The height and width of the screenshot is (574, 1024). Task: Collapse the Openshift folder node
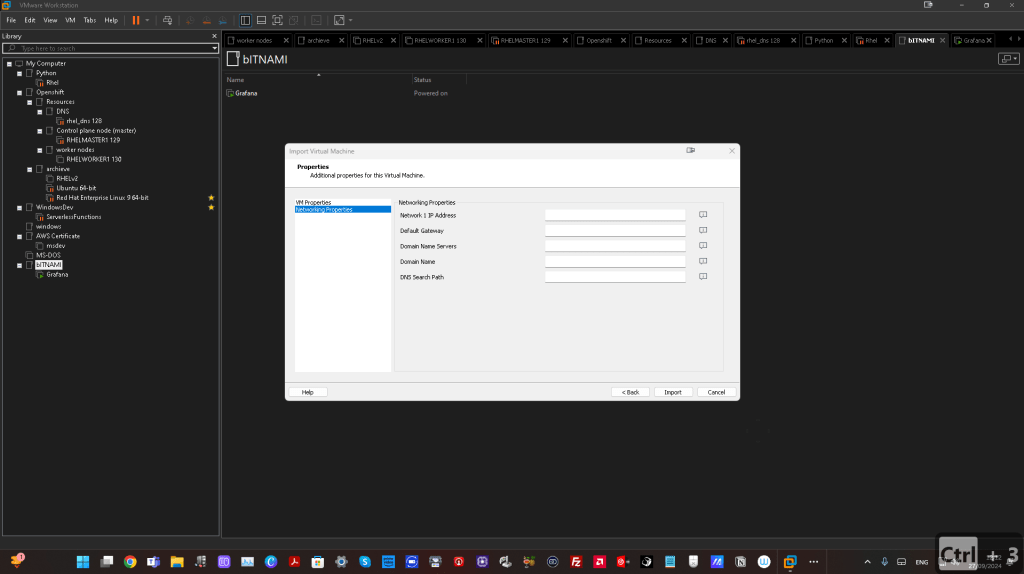(x=20, y=93)
